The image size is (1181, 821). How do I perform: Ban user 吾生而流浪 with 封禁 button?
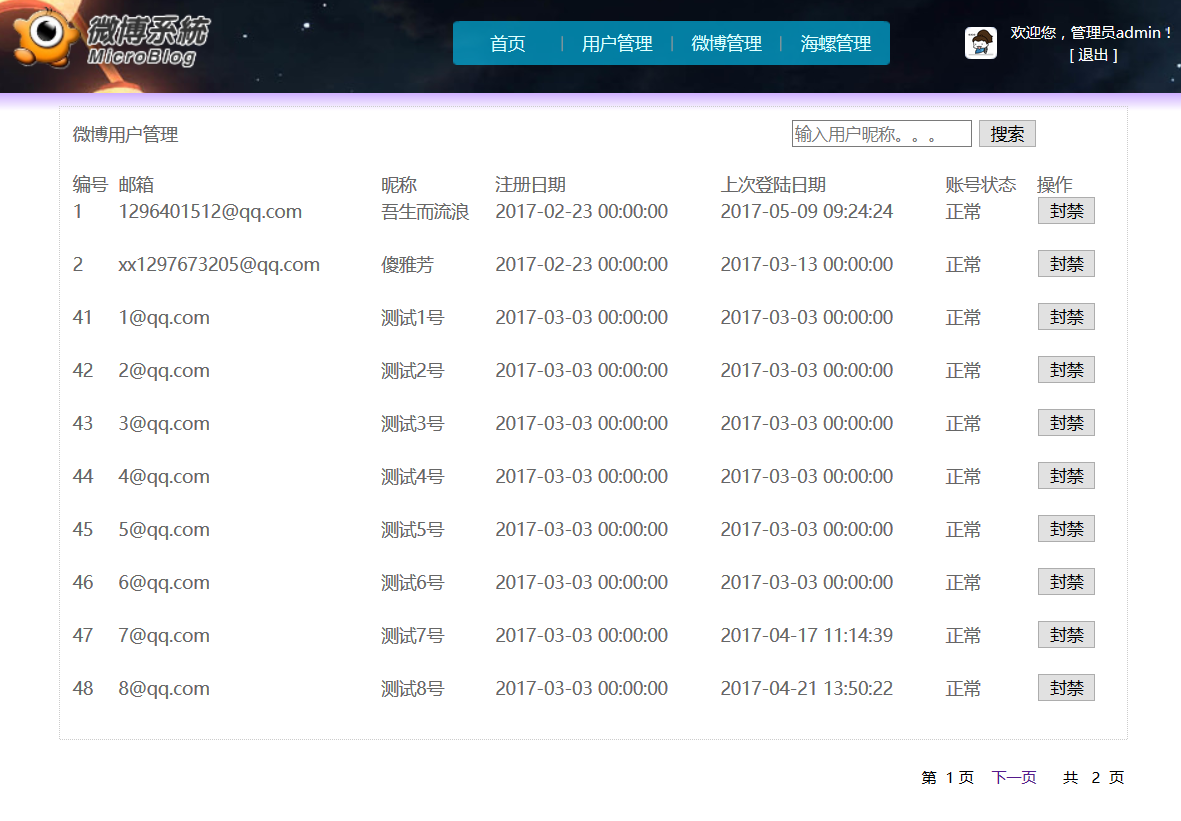[1066, 211]
